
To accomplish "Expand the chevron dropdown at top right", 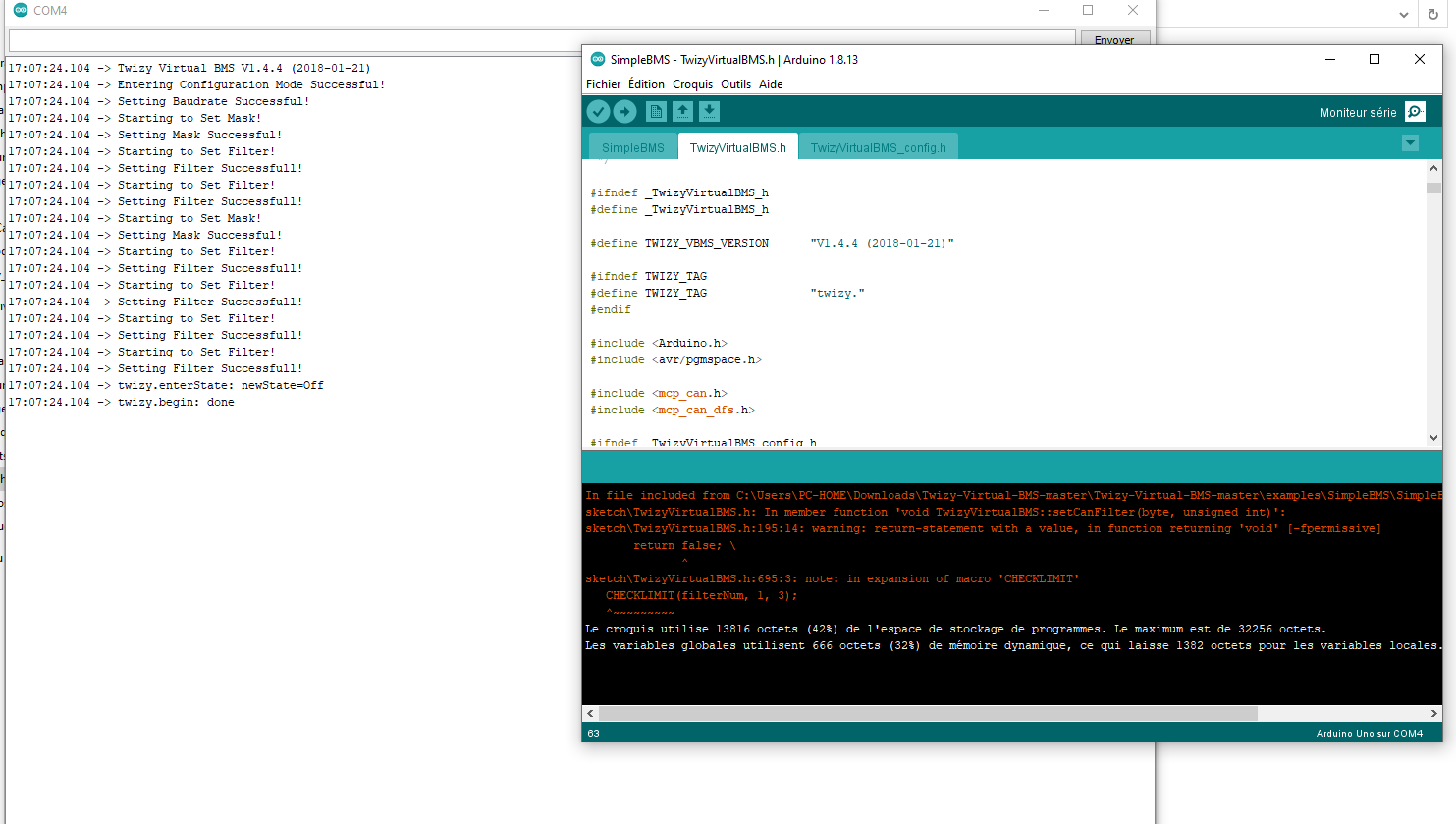I will tap(1403, 15).
